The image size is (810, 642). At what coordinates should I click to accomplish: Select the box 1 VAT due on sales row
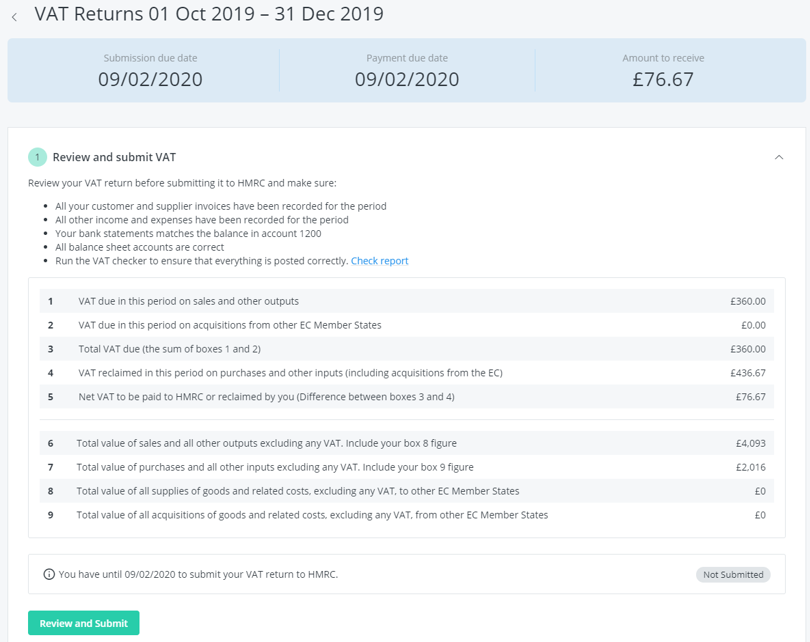click(405, 301)
